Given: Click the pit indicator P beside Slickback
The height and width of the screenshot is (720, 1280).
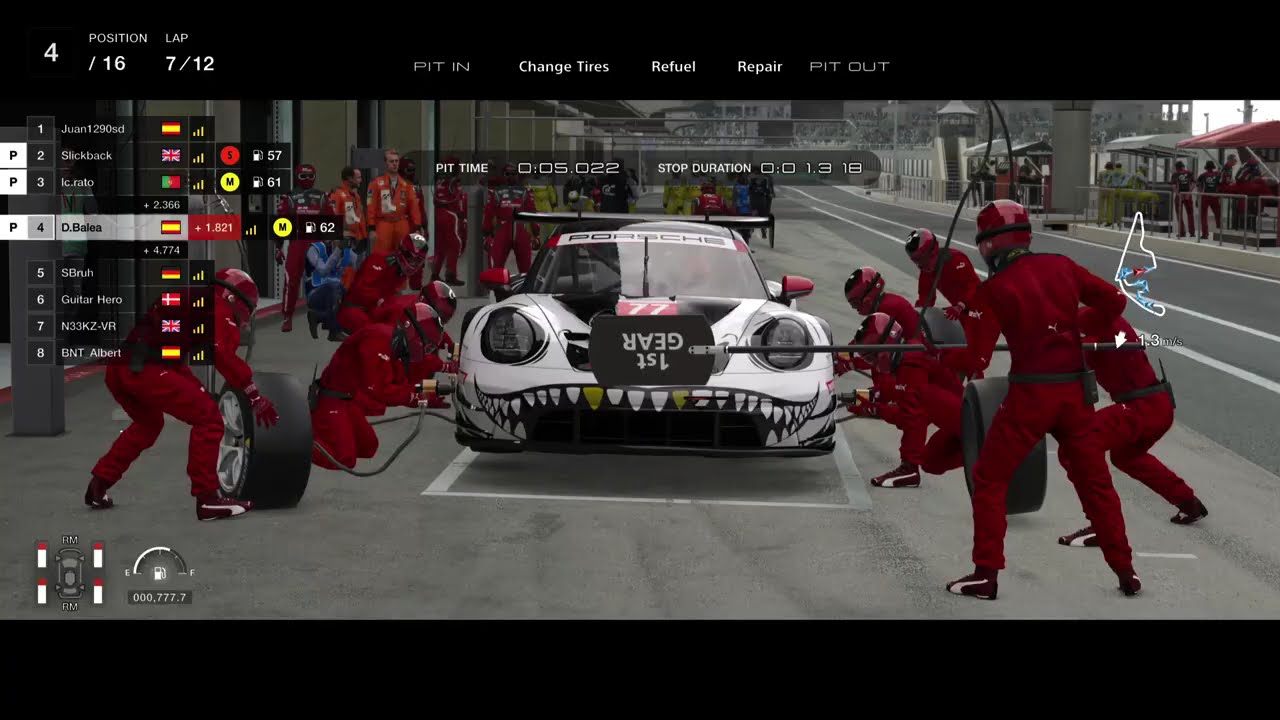Looking at the screenshot, I should pyautogui.click(x=13, y=155).
